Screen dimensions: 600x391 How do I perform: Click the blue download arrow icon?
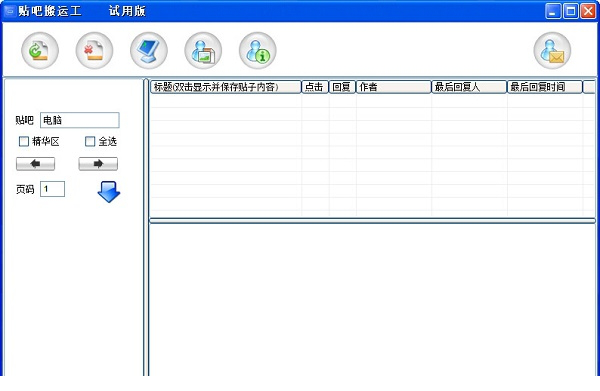(x=109, y=192)
